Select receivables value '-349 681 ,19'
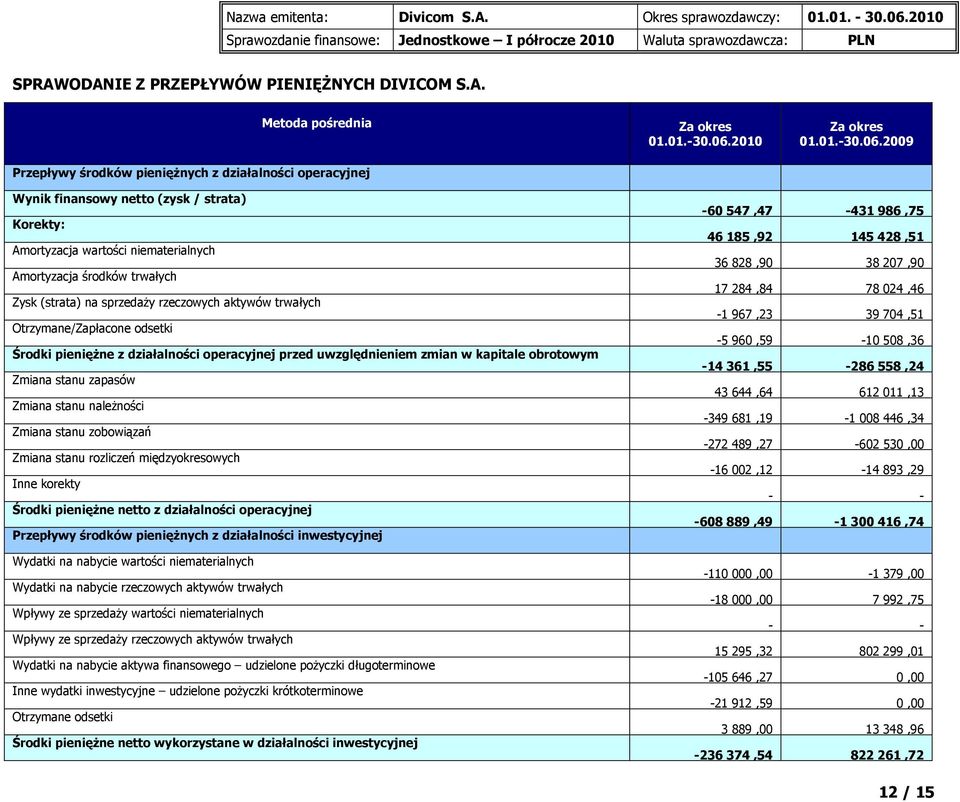Viewport: 960px width, 802px height. coord(738,418)
